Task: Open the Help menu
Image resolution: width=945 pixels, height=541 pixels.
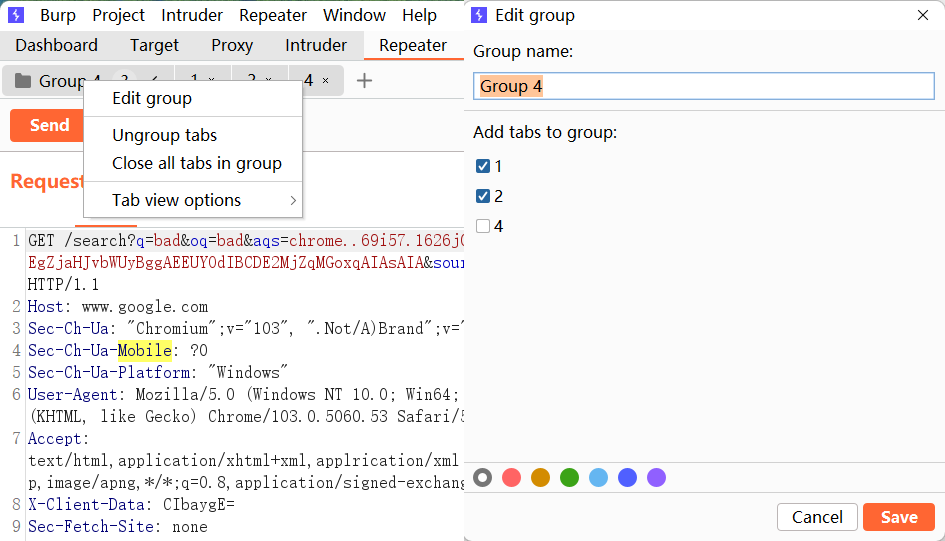Action: coord(419,15)
